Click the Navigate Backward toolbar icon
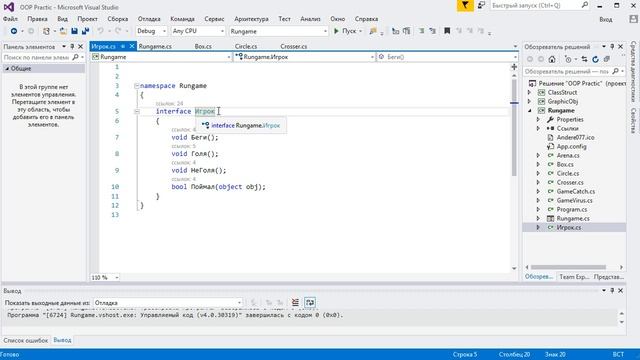The height and width of the screenshot is (360, 640). 14,31
